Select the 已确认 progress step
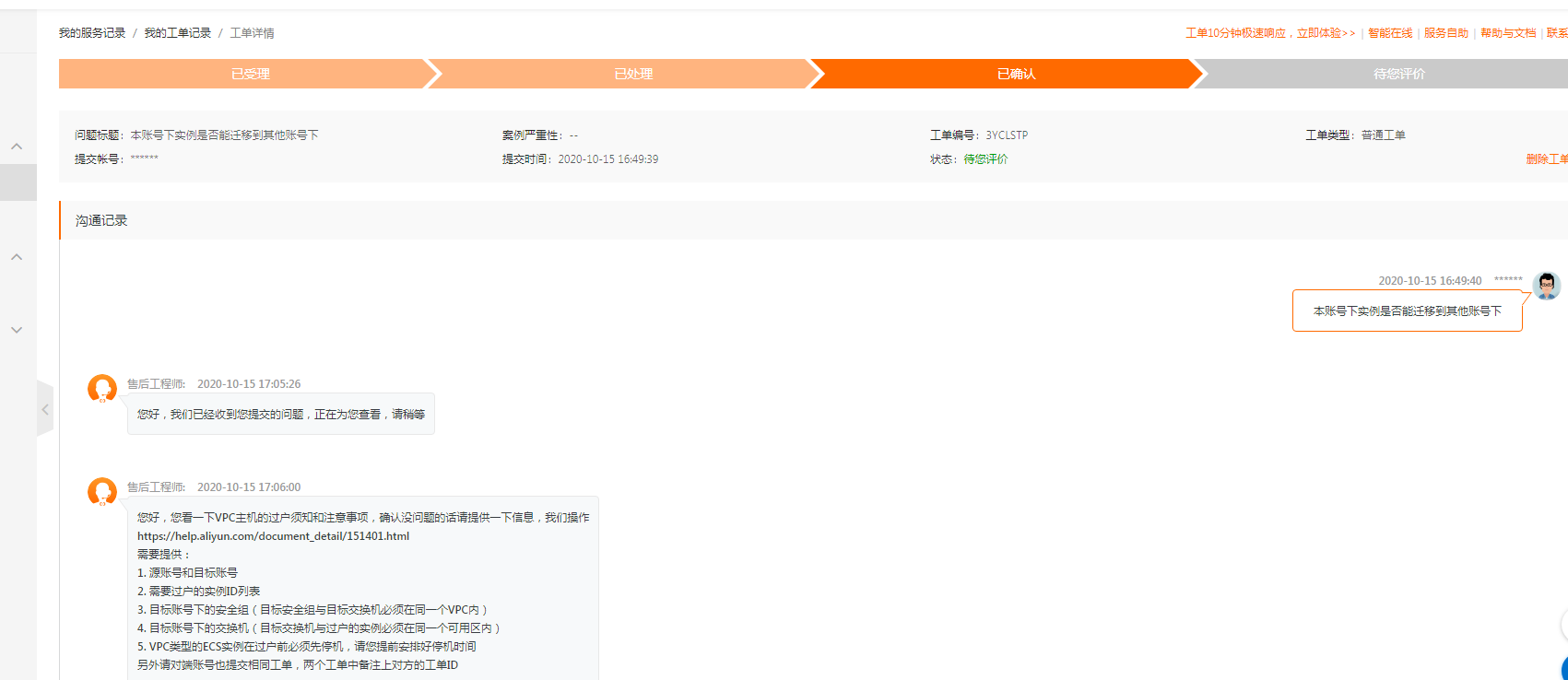Image resolution: width=1568 pixels, height=680 pixels. point(1016,74)
